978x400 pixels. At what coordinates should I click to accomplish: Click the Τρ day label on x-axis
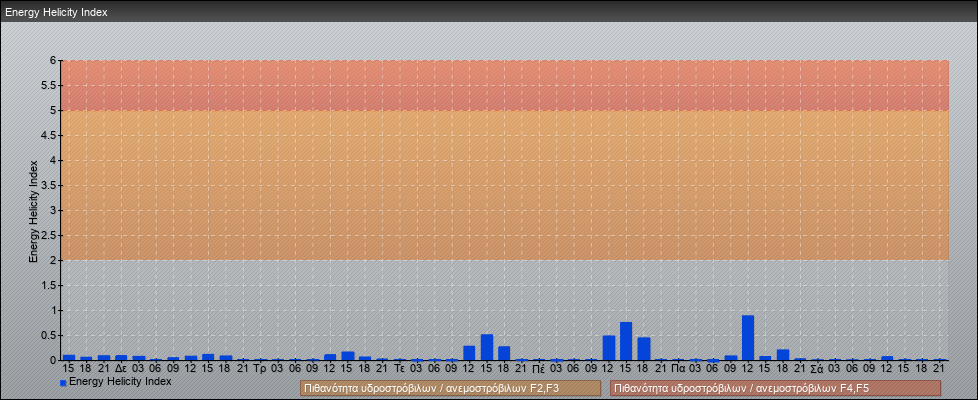coord(260,368)
